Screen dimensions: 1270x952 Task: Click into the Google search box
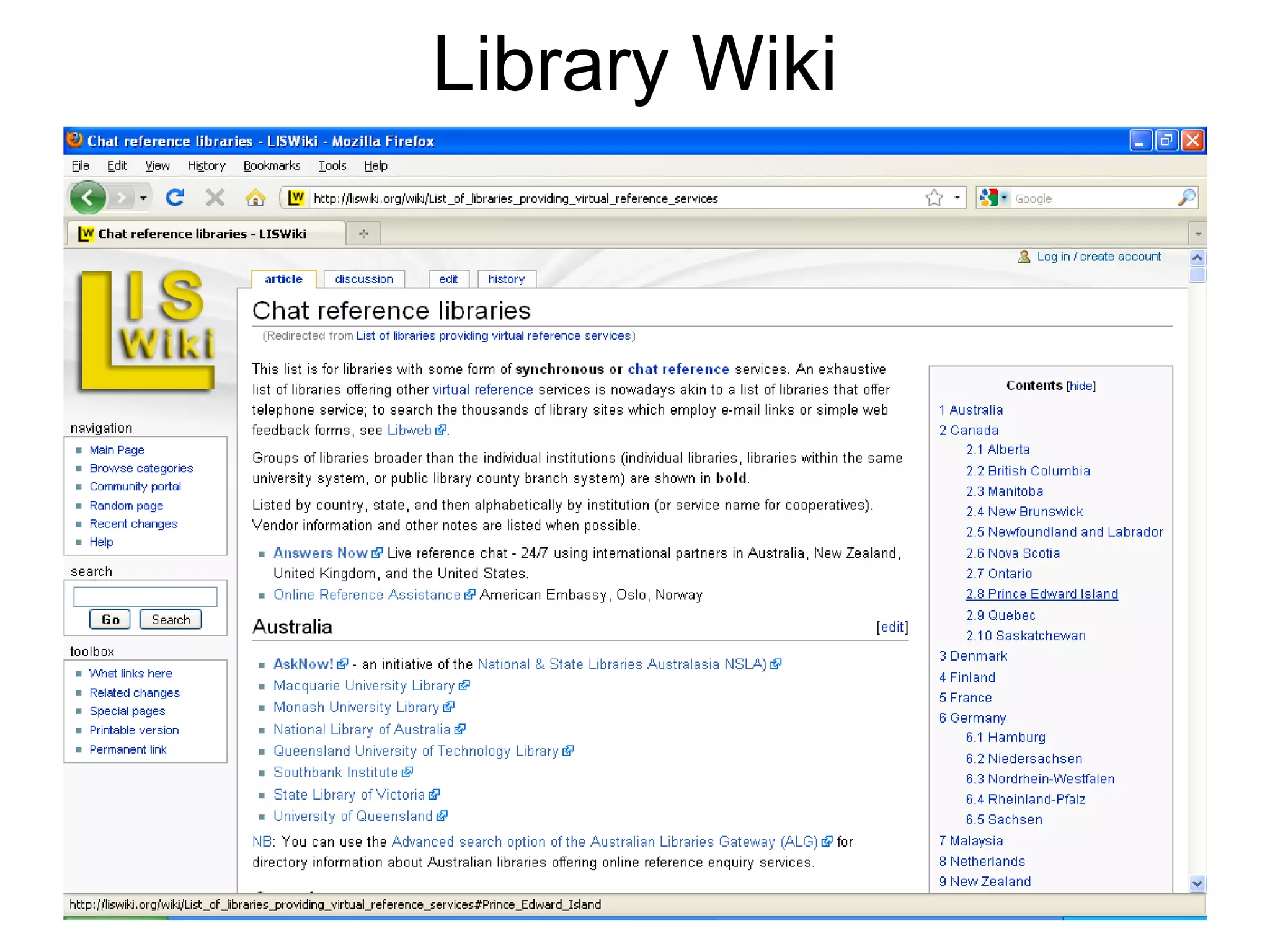click(x=1093, y=198)
